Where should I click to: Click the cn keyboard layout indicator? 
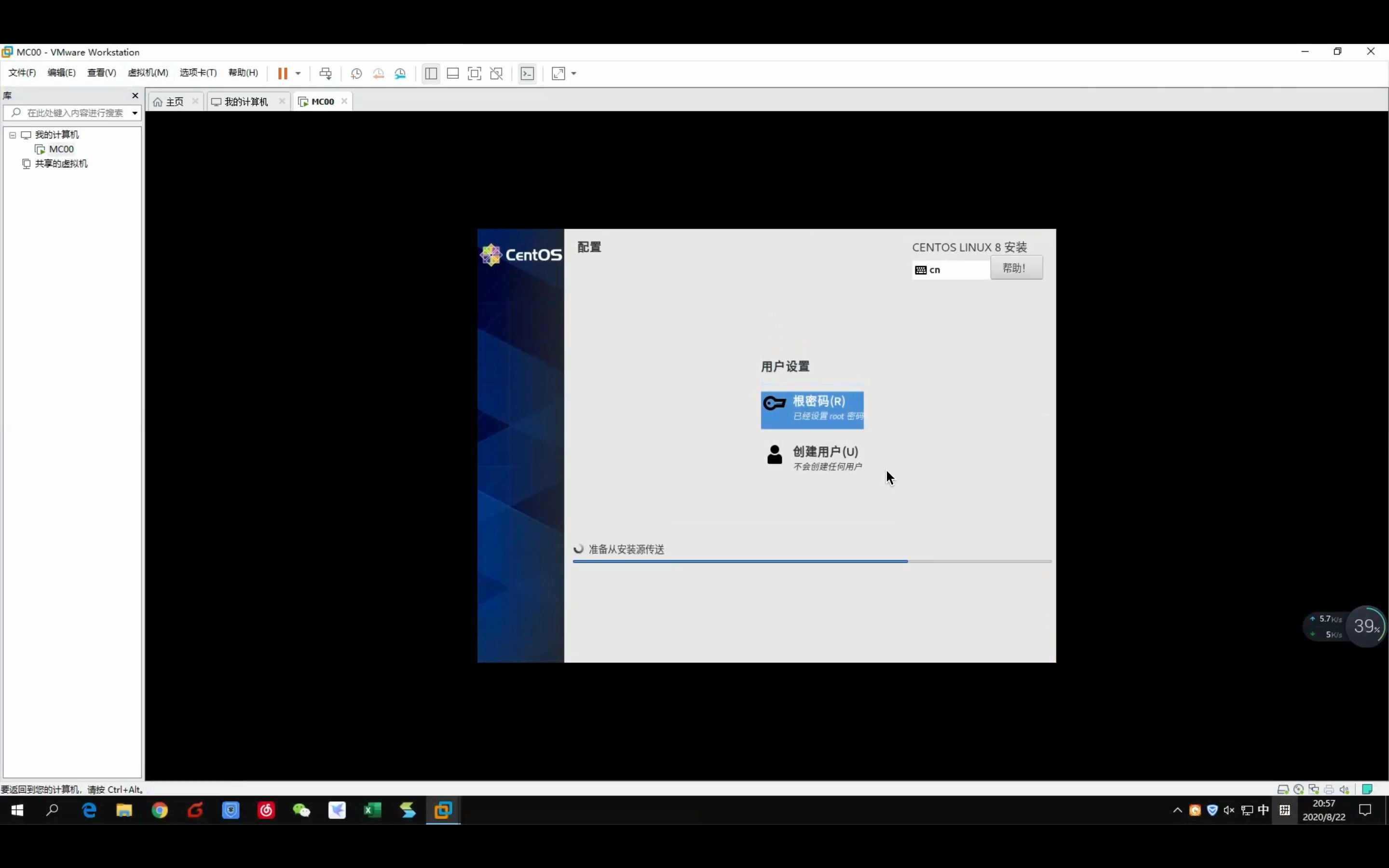coord(951,270)
